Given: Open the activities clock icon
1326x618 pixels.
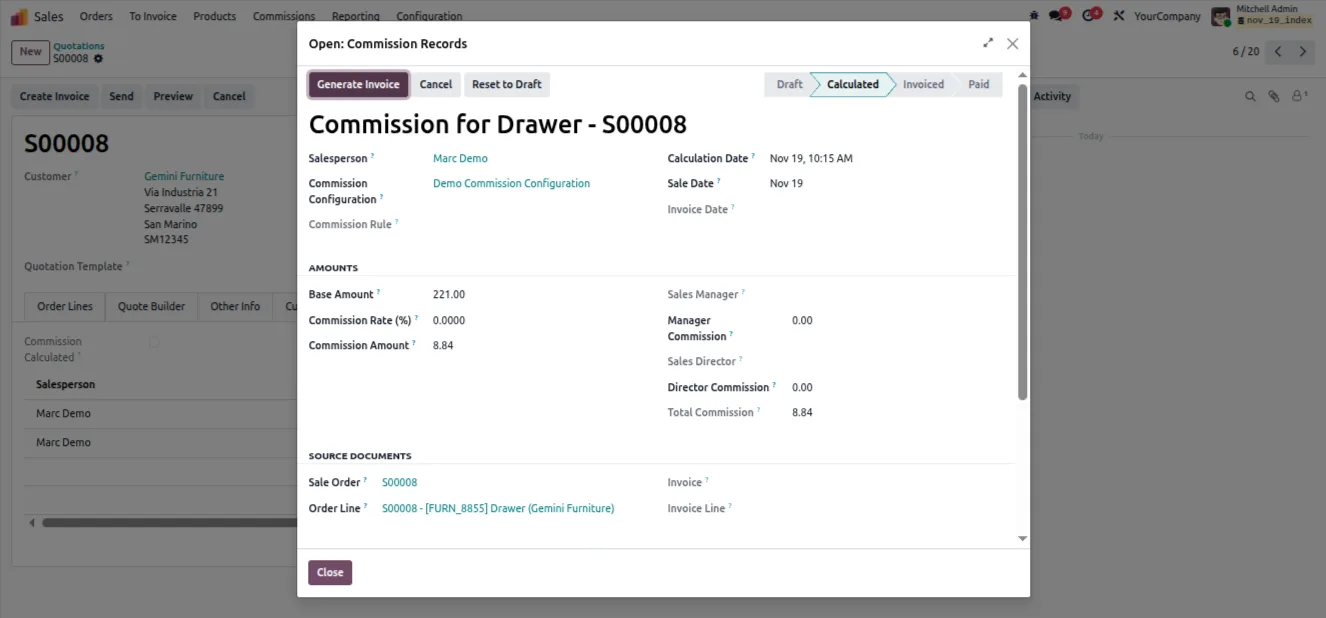Looking at the screenshot, I should pyautogui.click(x=1090, y=16).
